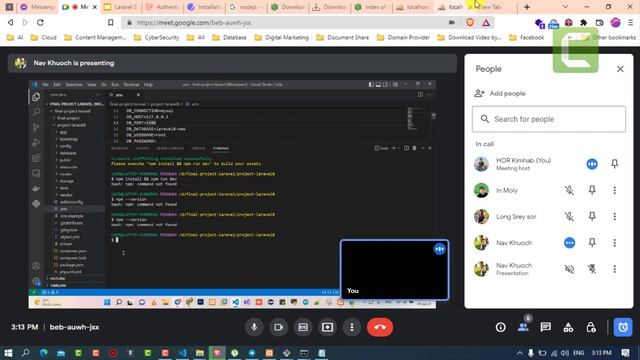Click HOR Kimhab's avatar in the list

481,164
